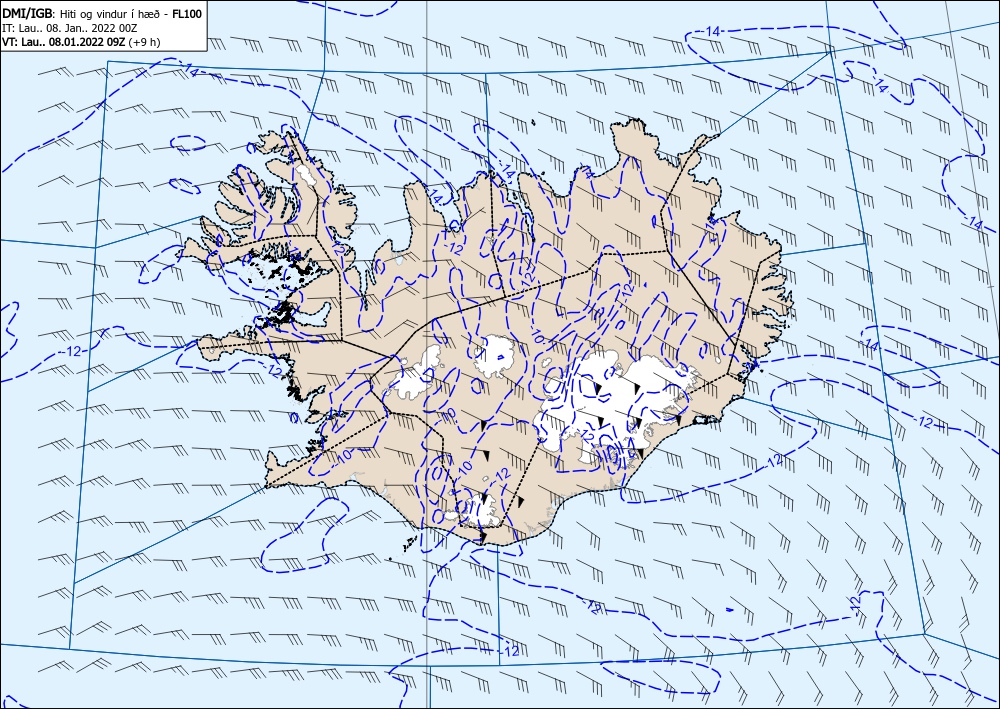1000x709 pixels.
Task: Click the '(+9 h)' forecast offset text
Action: coord(144,42)
